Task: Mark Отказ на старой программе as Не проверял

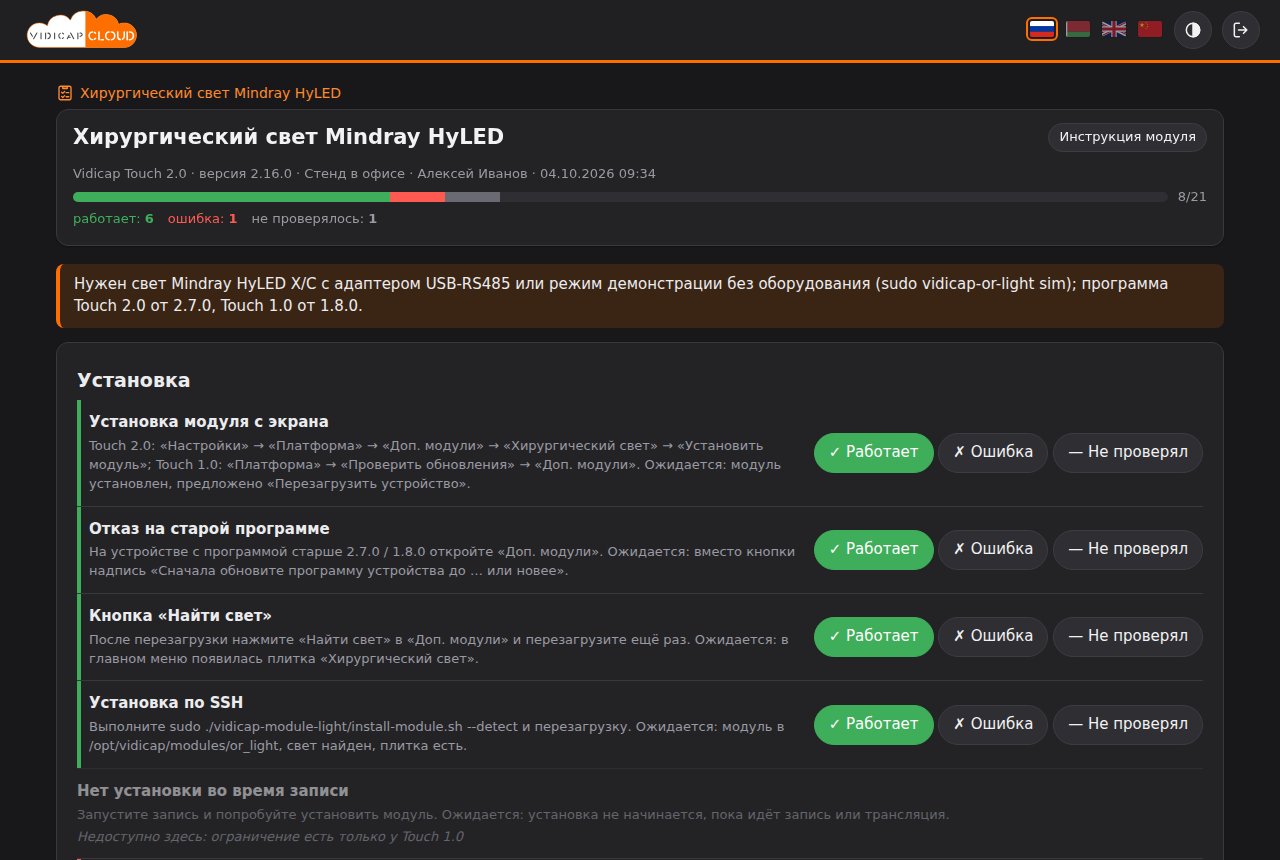Action: [x=1128, y=549]
